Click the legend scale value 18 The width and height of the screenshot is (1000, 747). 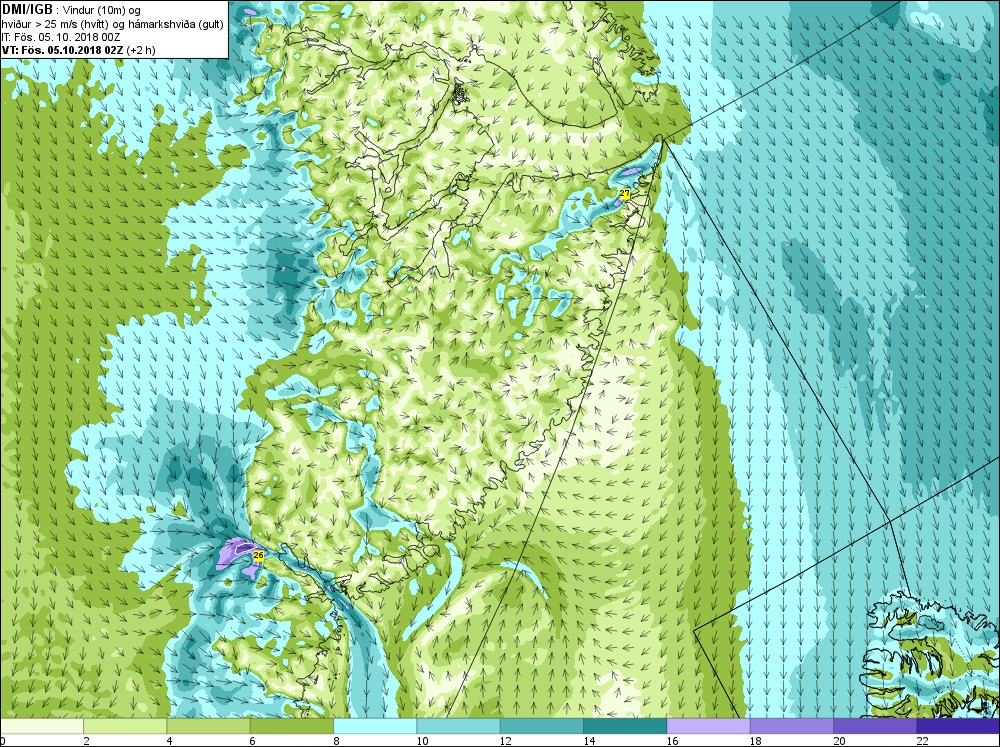pos(756,741)
